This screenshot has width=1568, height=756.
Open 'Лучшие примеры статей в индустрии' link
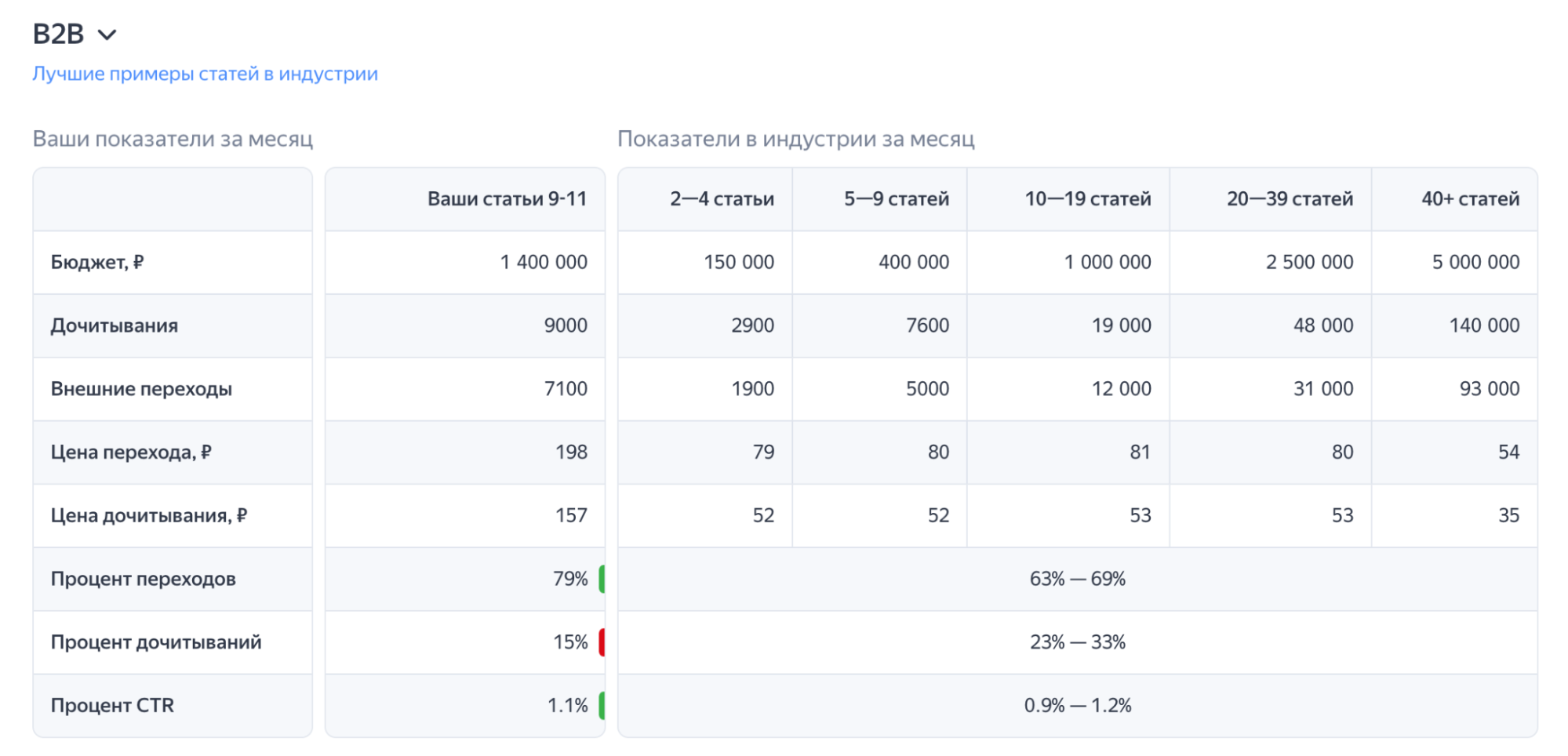point(205,74)
